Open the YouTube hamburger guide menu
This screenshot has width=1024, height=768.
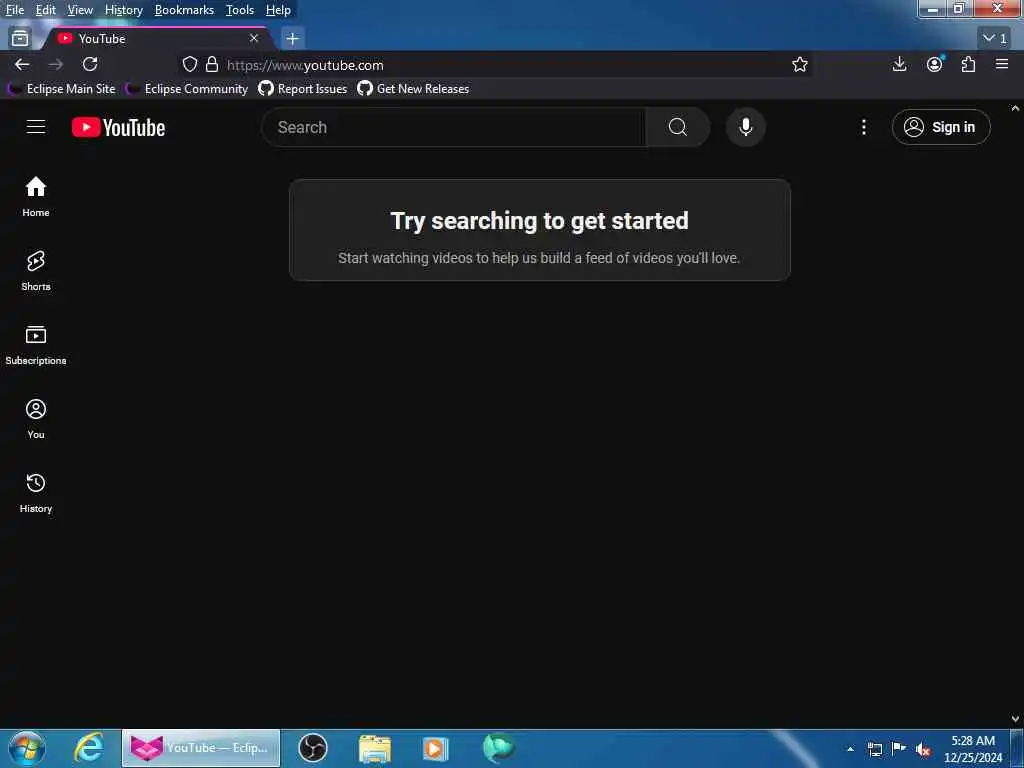pos(36,127)
